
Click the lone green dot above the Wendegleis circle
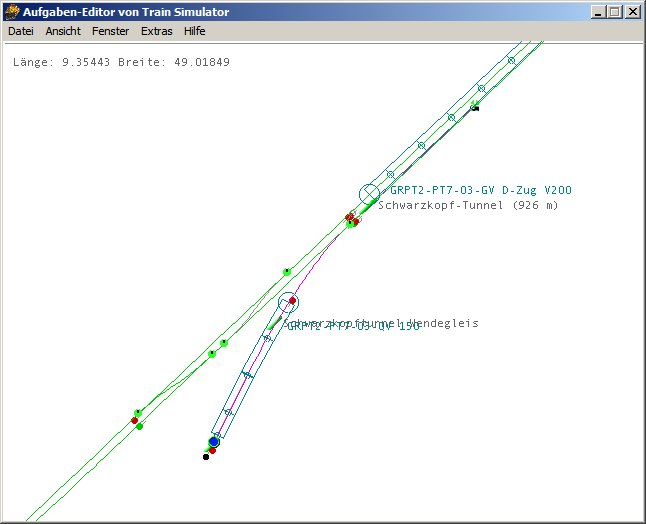[x=287, y=271]
